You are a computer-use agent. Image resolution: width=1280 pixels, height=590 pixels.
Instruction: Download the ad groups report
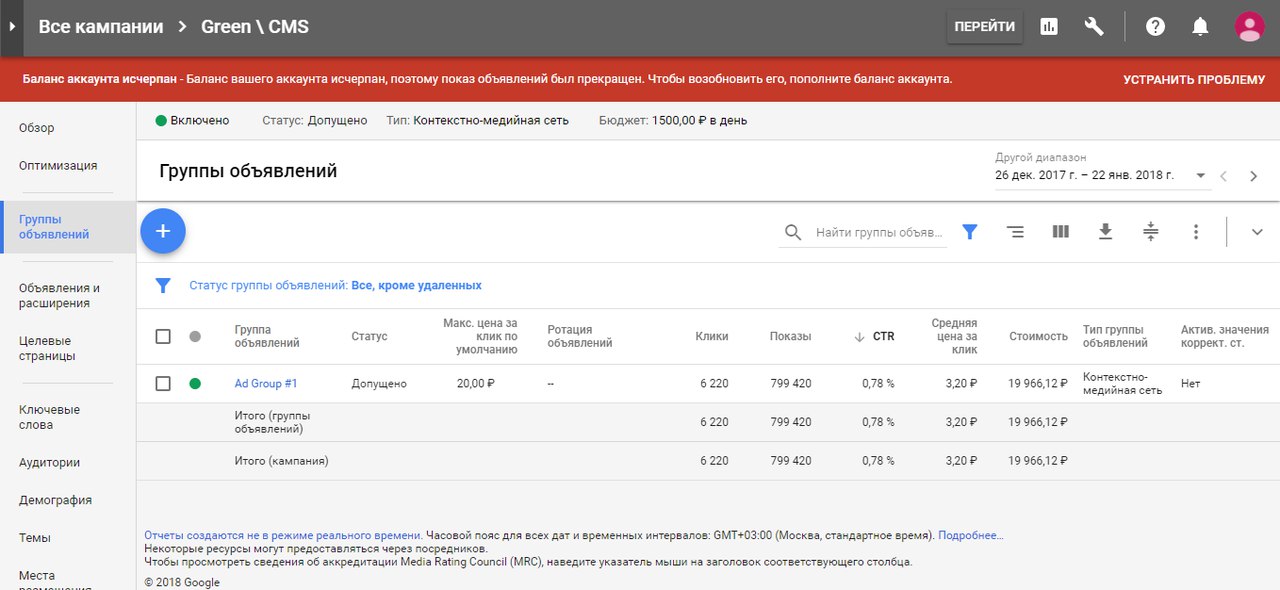point(1105,232)
